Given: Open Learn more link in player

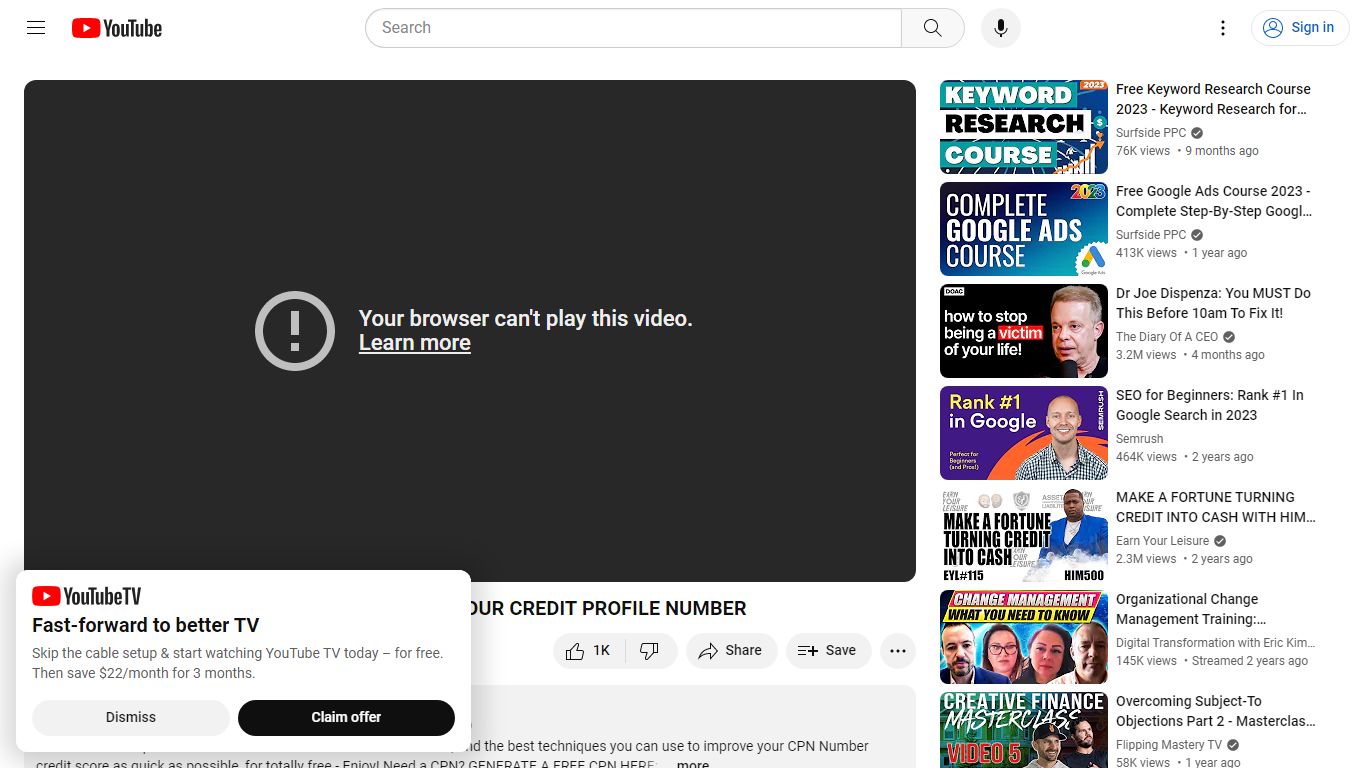Looking at the screenshot, I should pos(415,343).
